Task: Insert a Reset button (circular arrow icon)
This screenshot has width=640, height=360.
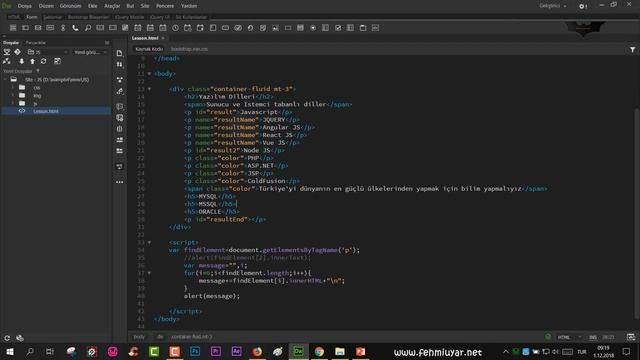Action: point(250,28)
